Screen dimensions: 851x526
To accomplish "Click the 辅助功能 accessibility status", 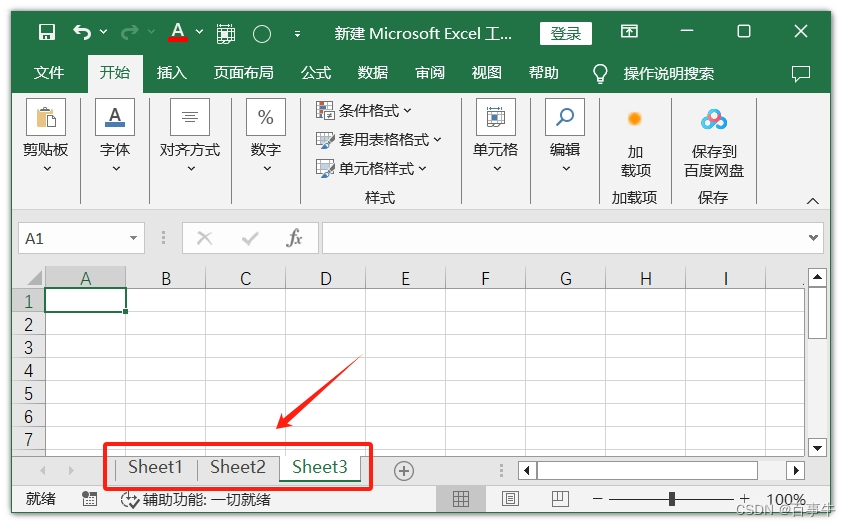I will 195,499.
